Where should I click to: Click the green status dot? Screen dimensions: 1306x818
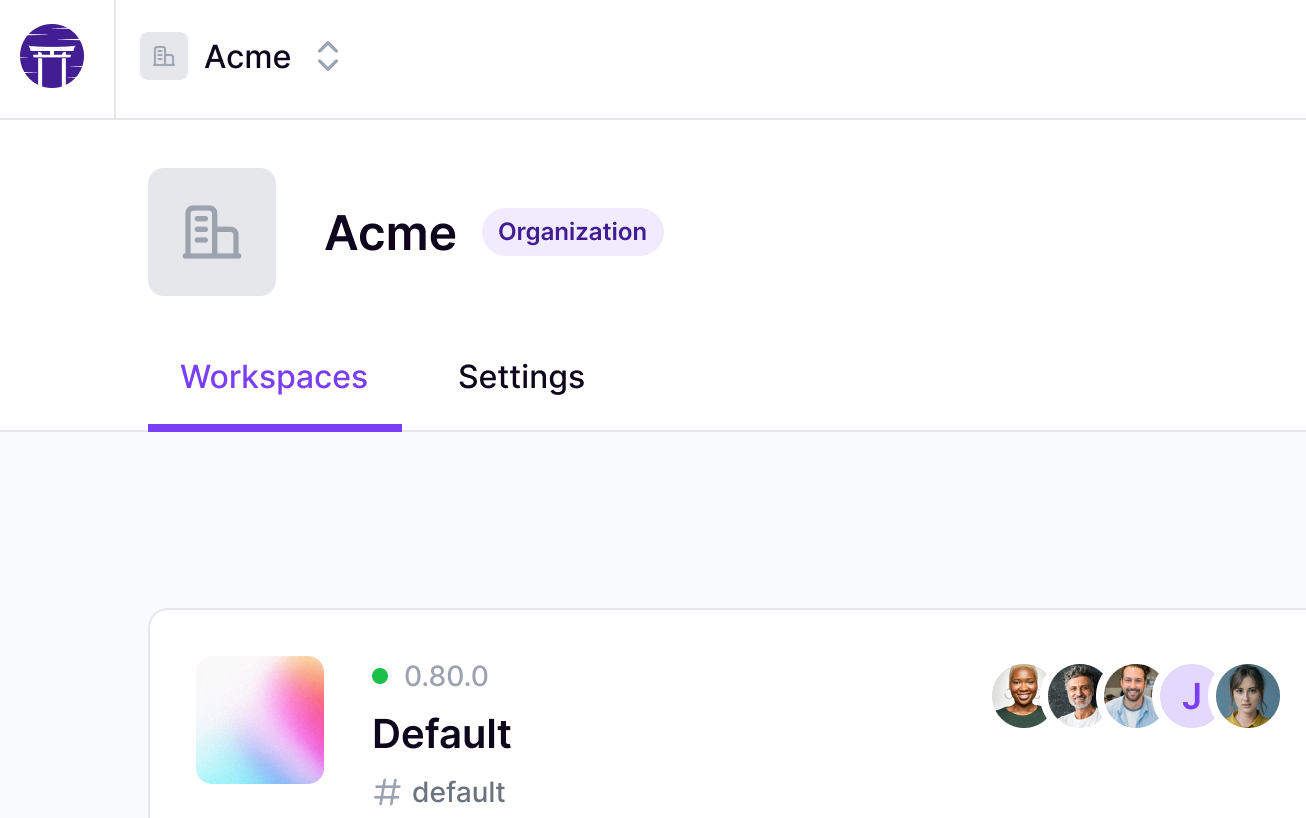coord(380,676)
